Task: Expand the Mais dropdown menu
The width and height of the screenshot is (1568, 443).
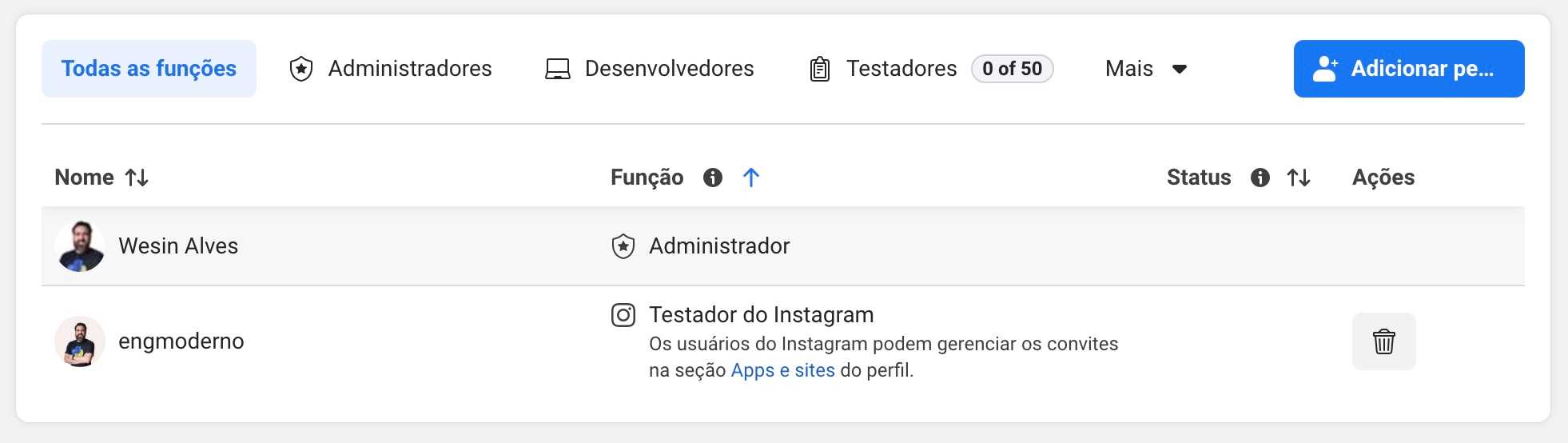Action: (1145, 69)
